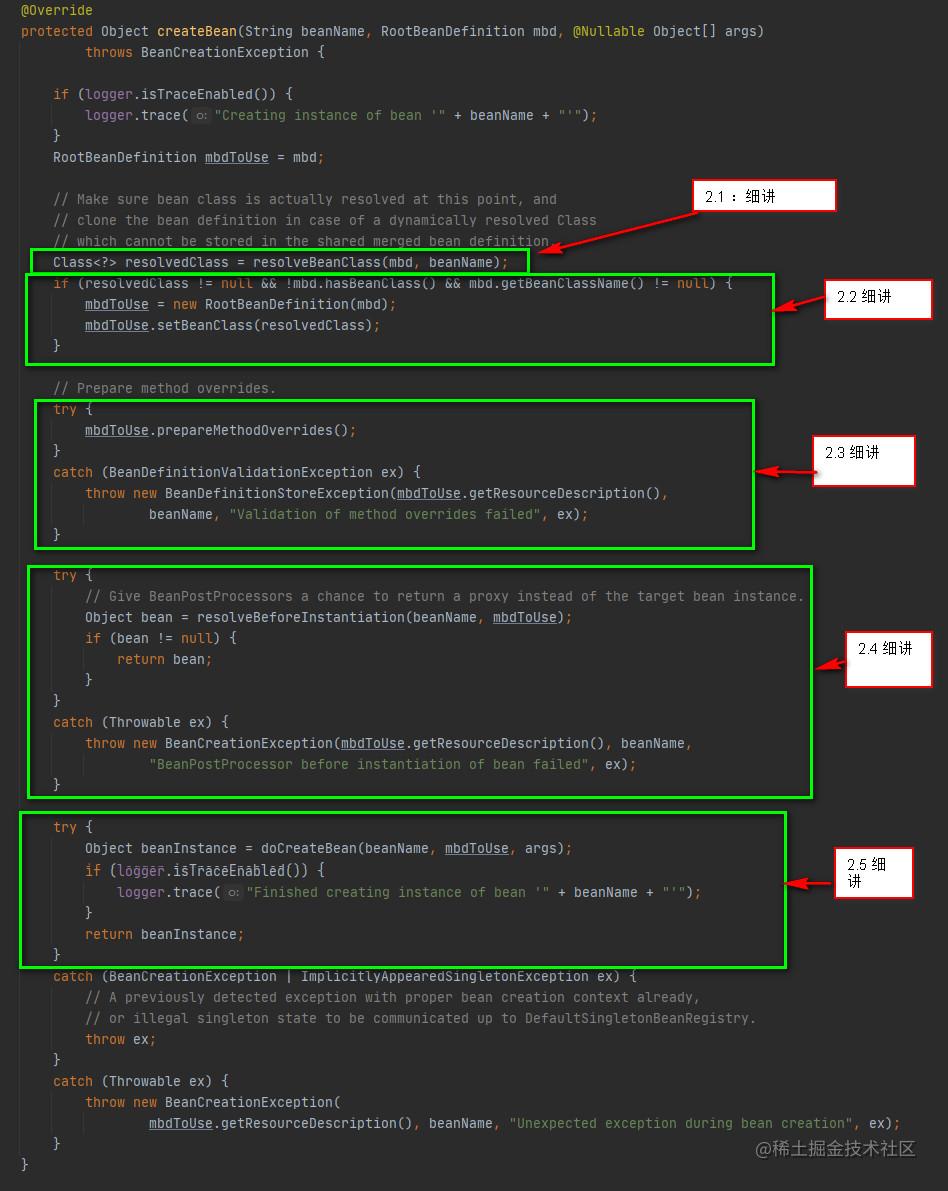
Task: Open the 2.1 细讲 annotation box
Action: (764, 196)
